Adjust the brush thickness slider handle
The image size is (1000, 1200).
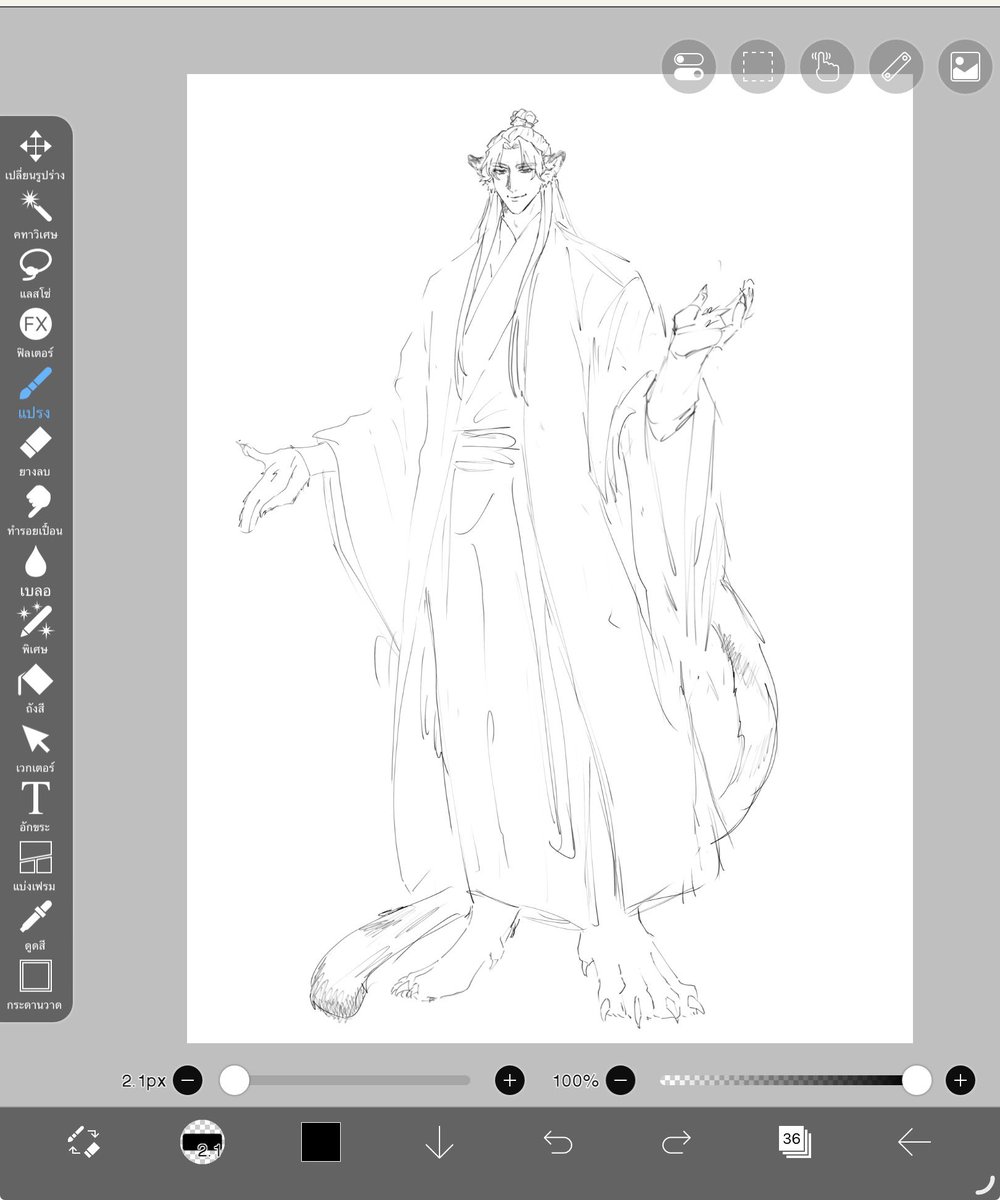[x=234, y=1080]
